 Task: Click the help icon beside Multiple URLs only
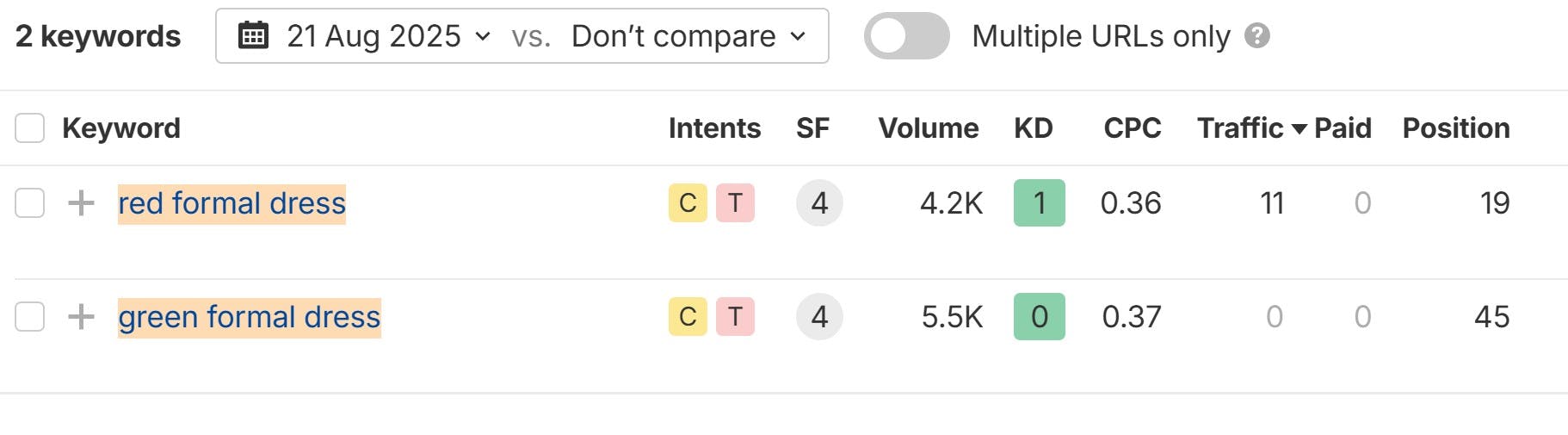pos(1257,36)
